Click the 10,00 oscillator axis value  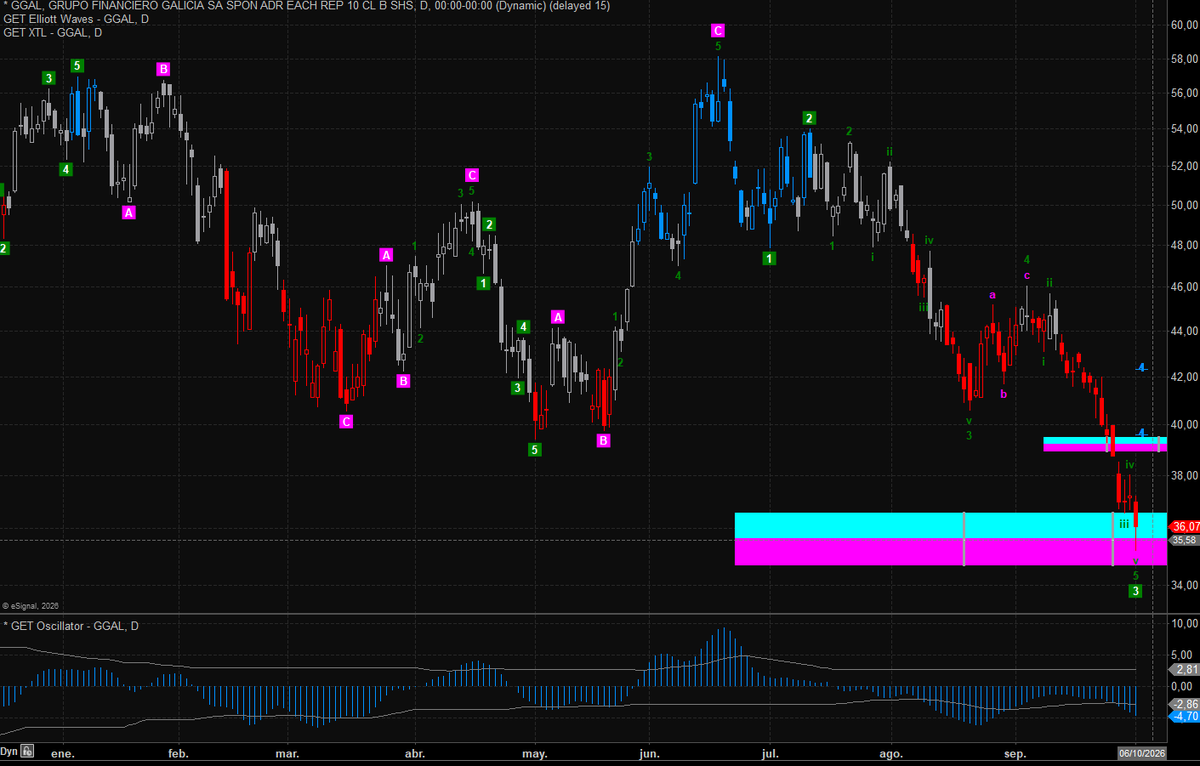pos(1184,623)
